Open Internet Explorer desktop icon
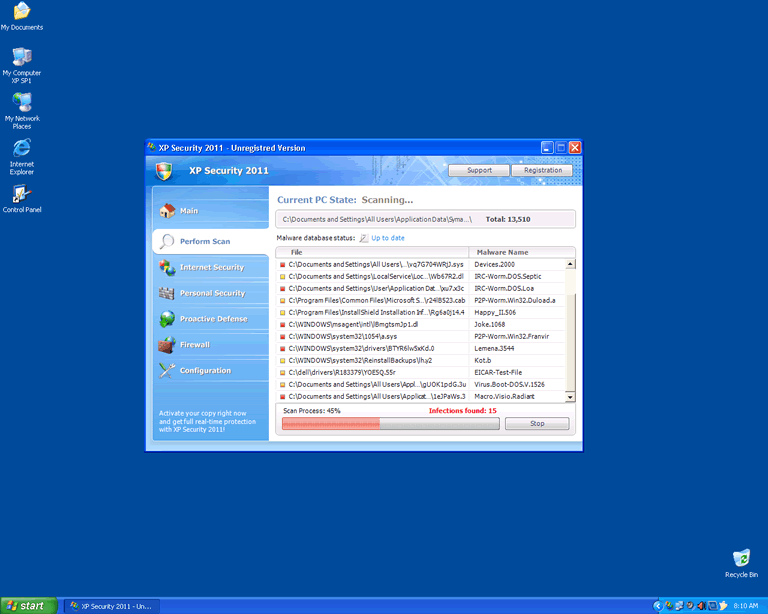This screenshot has height=614, width=768. coord(22,149)
